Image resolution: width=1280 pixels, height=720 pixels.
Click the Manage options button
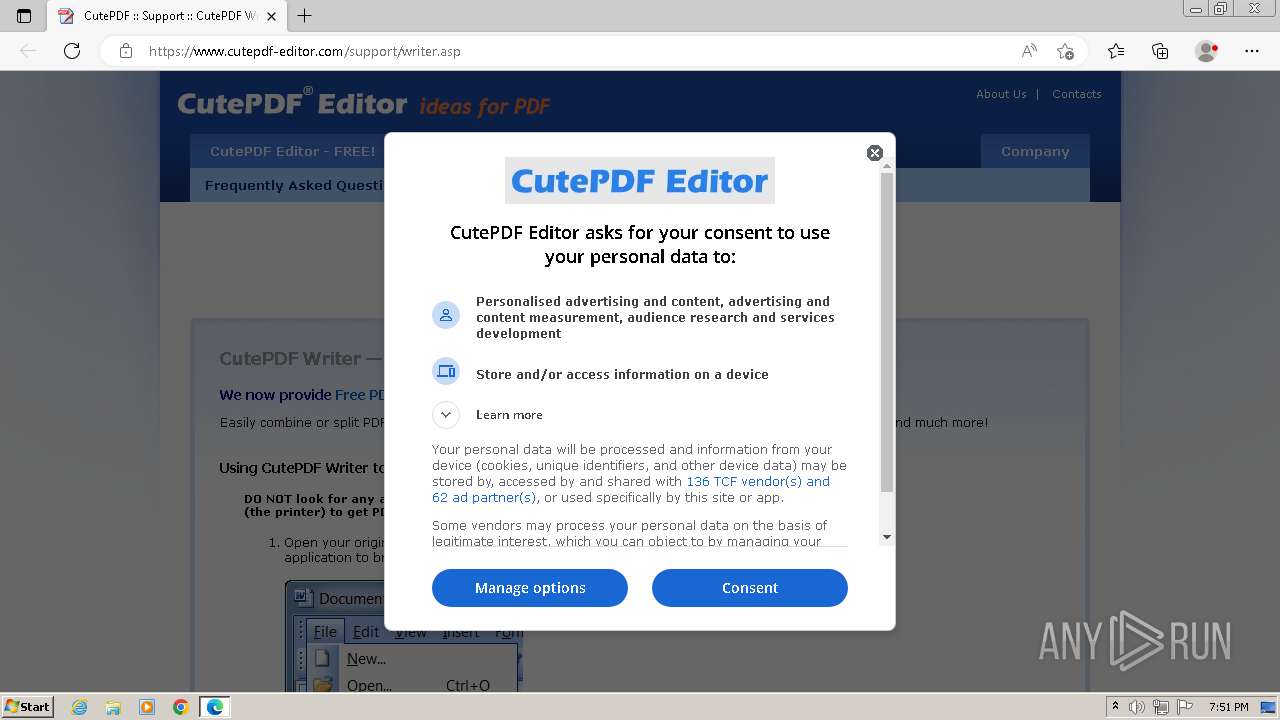[530, 588]
